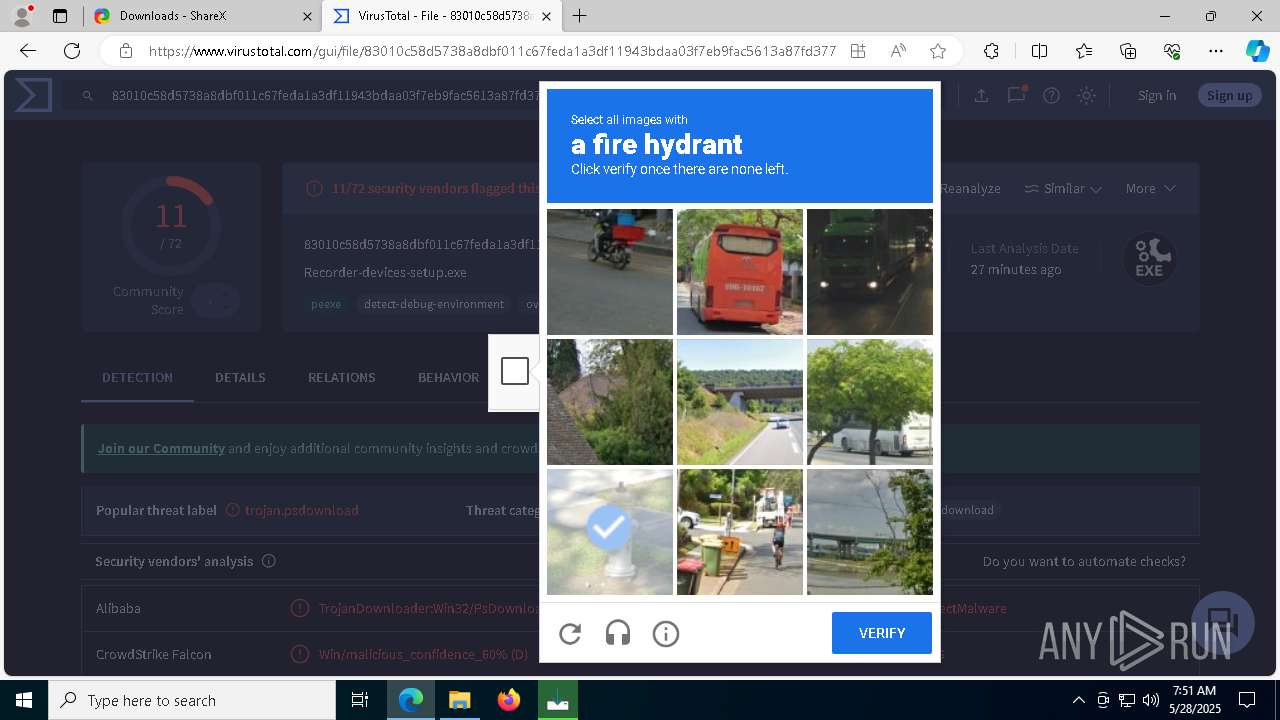Open the tab actions menu icon
The image size is (1280, 720).
point(60,16)
